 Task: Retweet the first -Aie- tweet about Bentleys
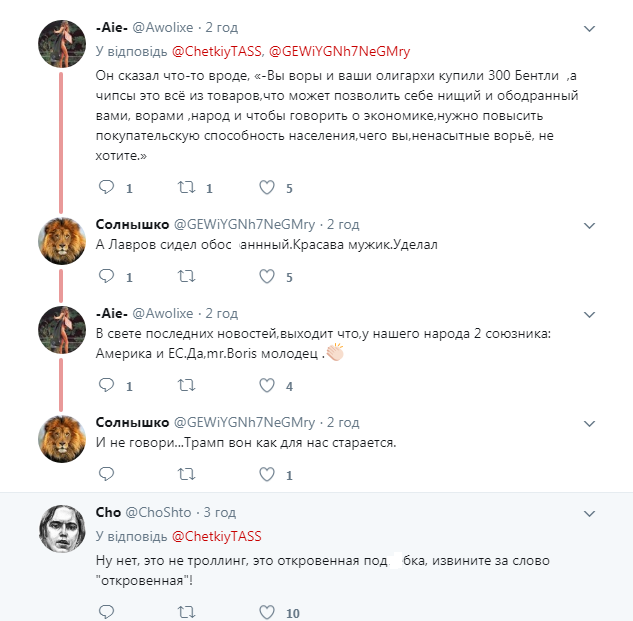[186, 187]
